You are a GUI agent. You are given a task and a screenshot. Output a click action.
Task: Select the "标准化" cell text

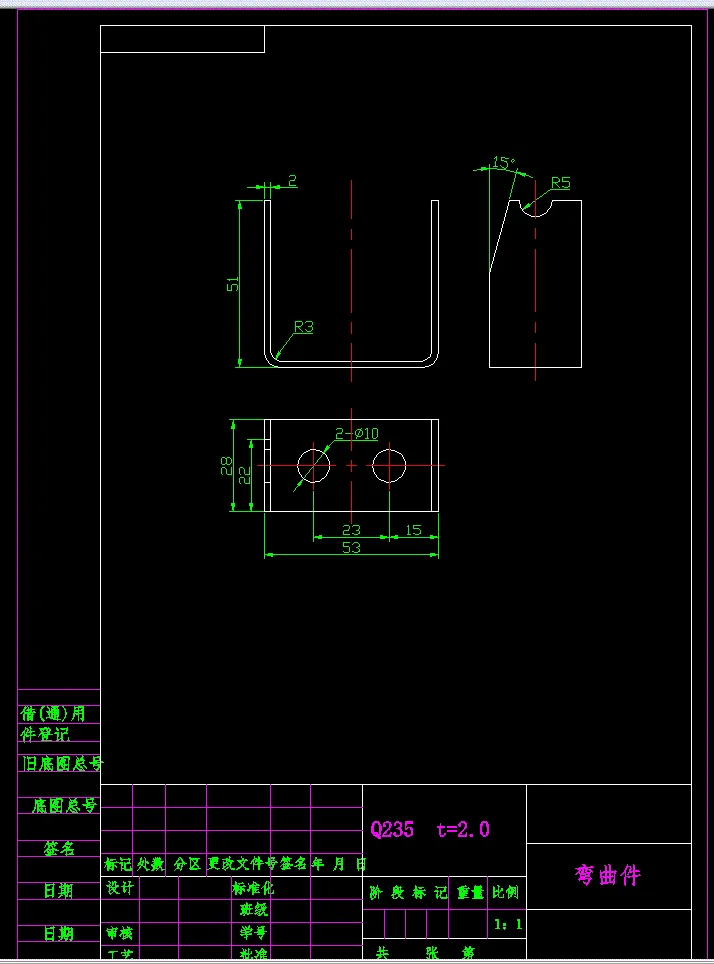253,888
